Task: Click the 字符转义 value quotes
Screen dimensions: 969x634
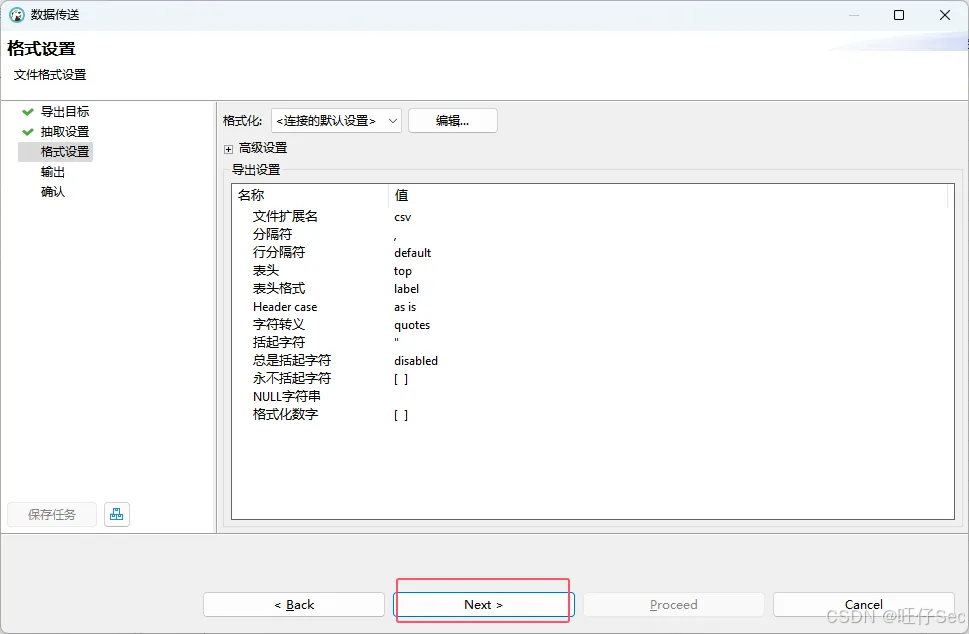Action: (x=412, y=325)
